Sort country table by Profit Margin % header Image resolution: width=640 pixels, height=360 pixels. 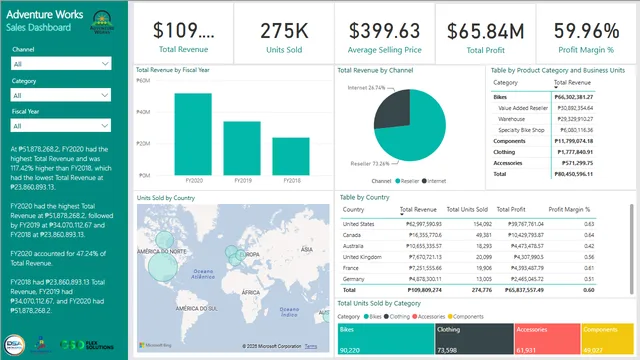coord(569,209)
